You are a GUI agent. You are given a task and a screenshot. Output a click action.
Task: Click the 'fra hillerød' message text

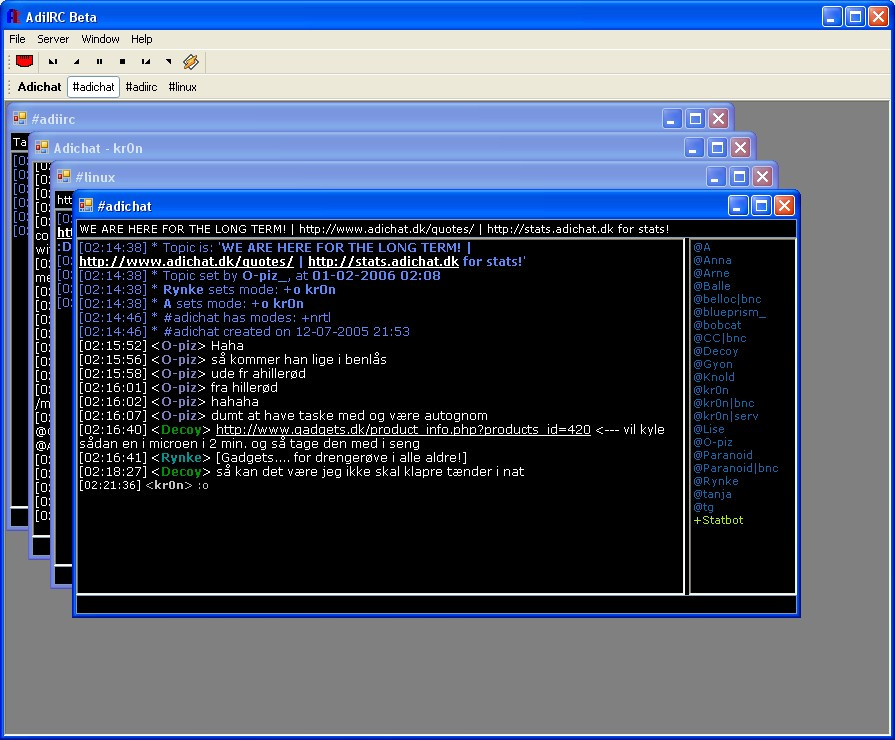(x=244, y=388)
